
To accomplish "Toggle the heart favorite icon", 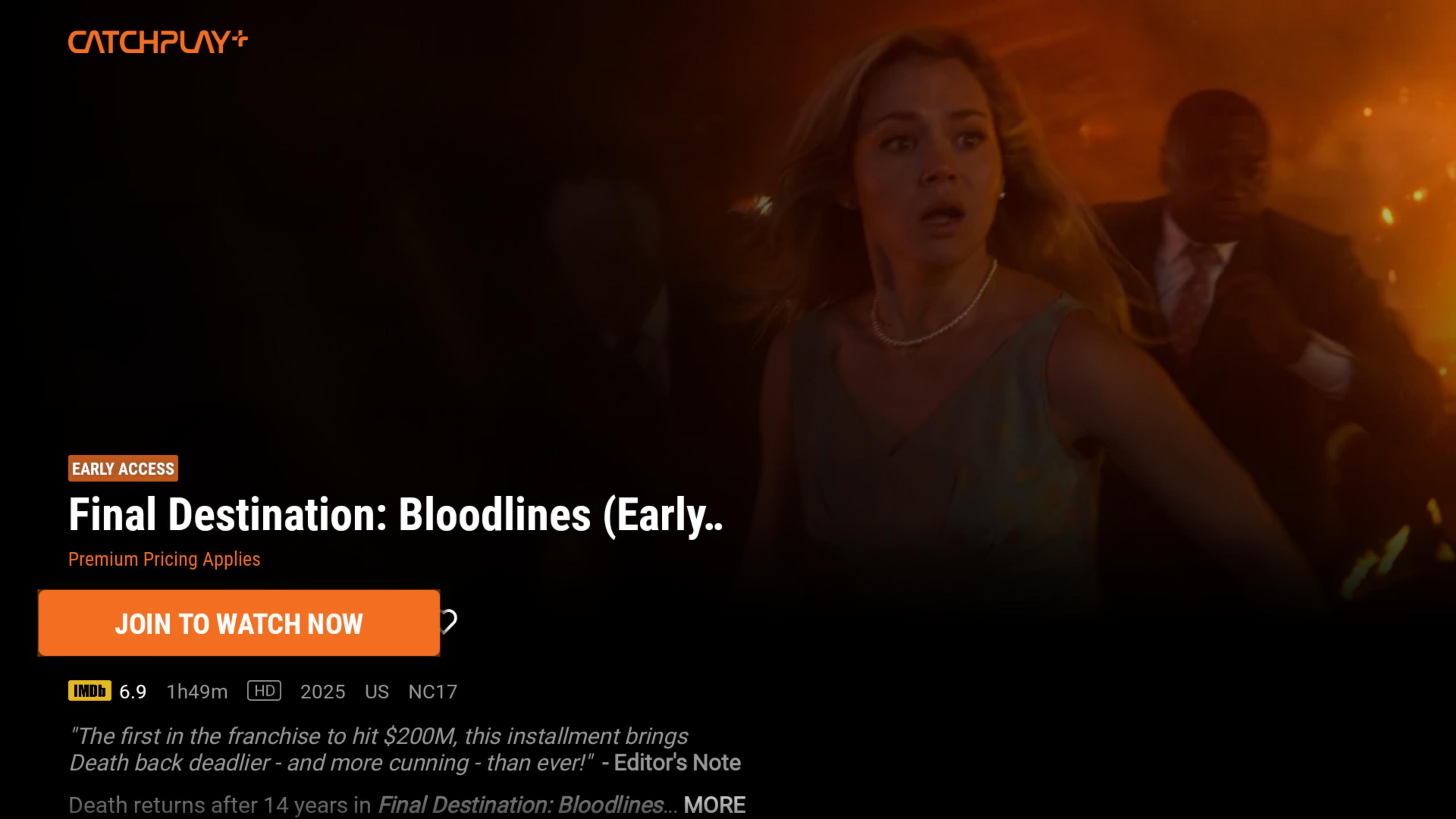I will pyautogui.click(x=449, y=622).
